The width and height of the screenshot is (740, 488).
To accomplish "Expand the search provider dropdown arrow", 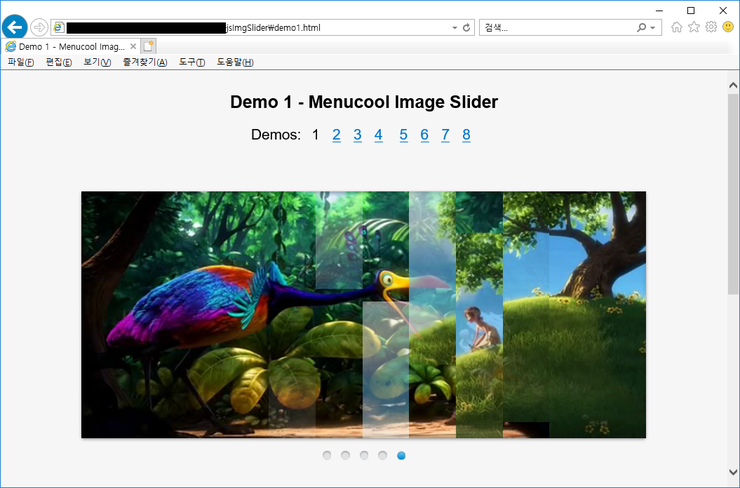I will pyautogui.click(x=654, y=28).
